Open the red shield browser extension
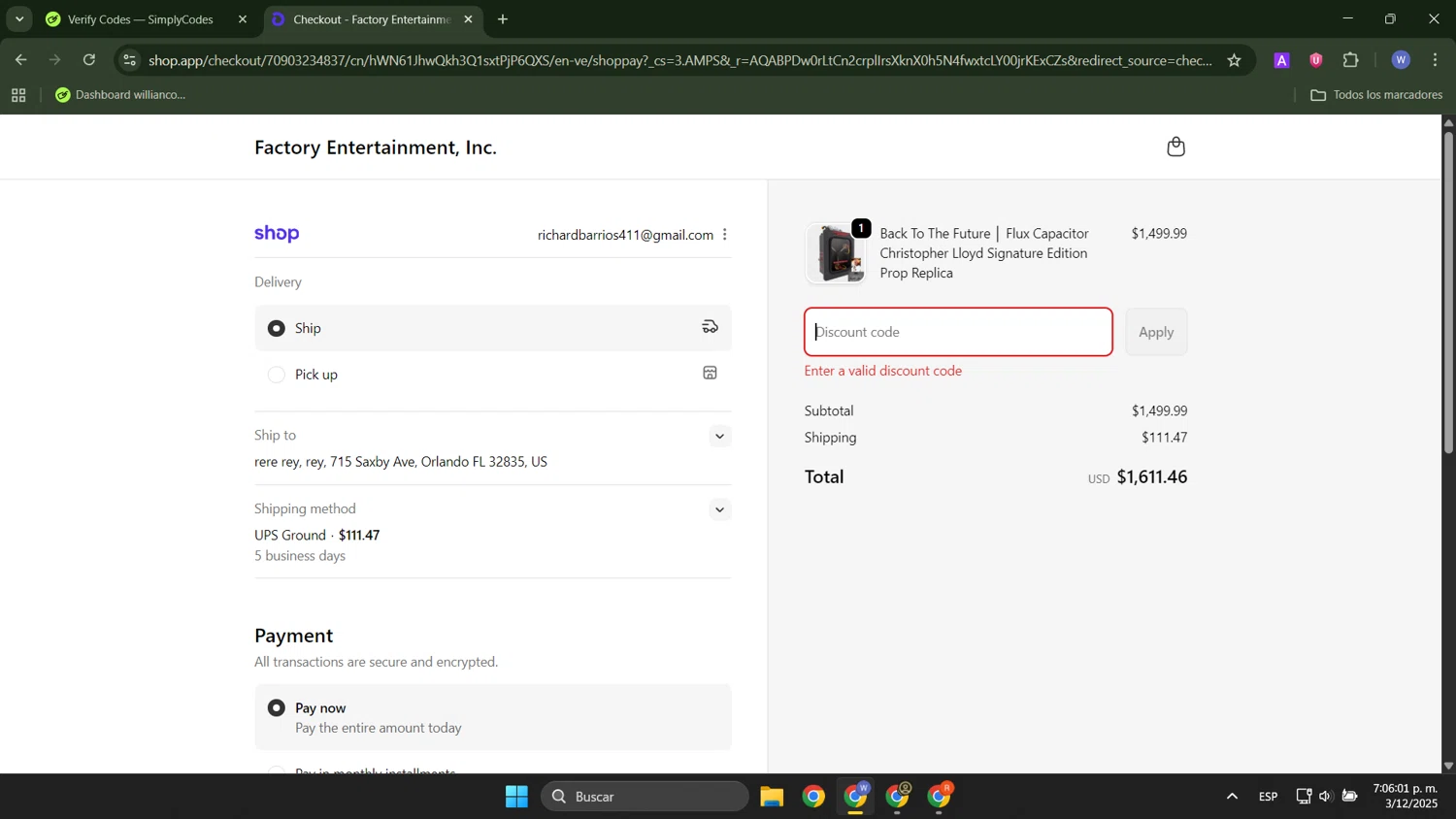 pos(1316,60)
